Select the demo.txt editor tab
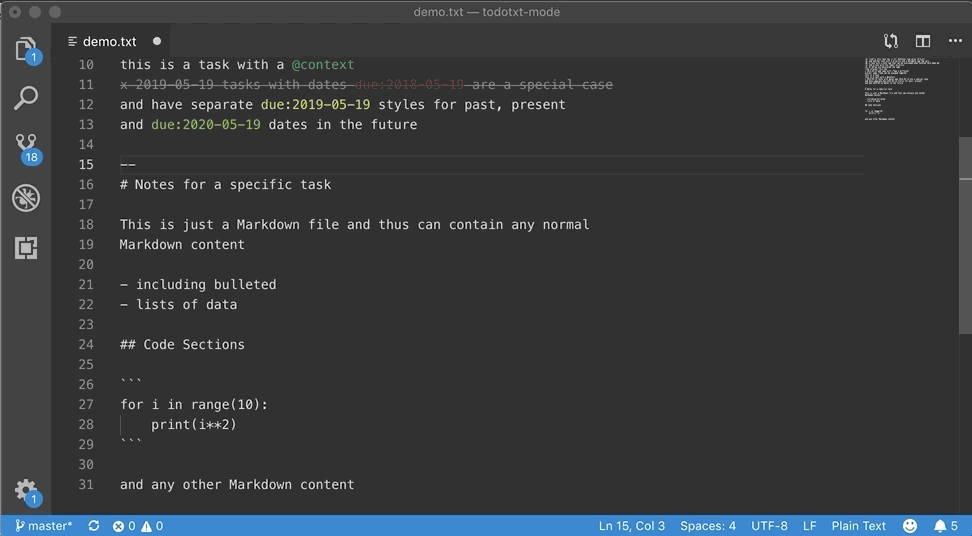Image resolution: width=972 pixels, height=536 pixels. (x=110, y=42)
